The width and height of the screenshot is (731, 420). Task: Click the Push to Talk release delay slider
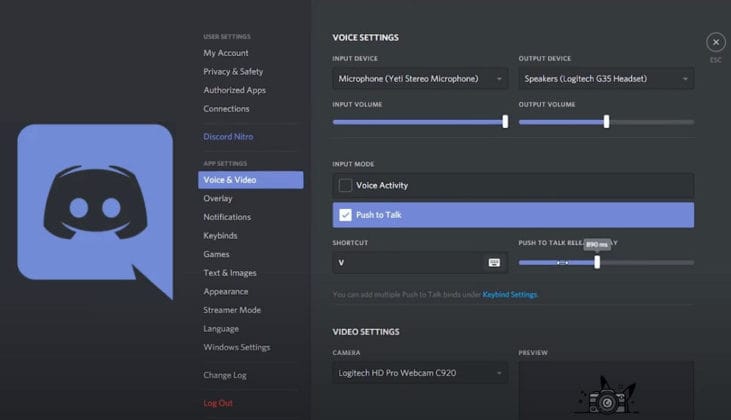coord(597,262)
